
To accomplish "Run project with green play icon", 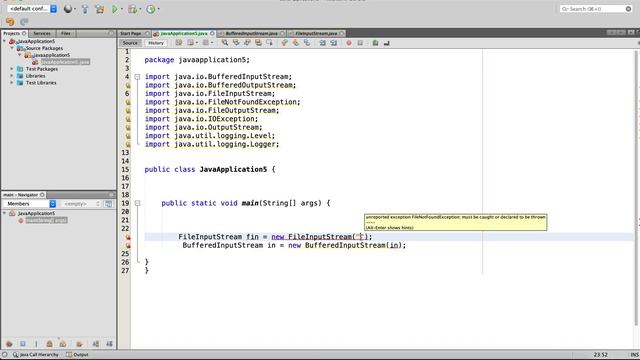I will tap(115, 9).
